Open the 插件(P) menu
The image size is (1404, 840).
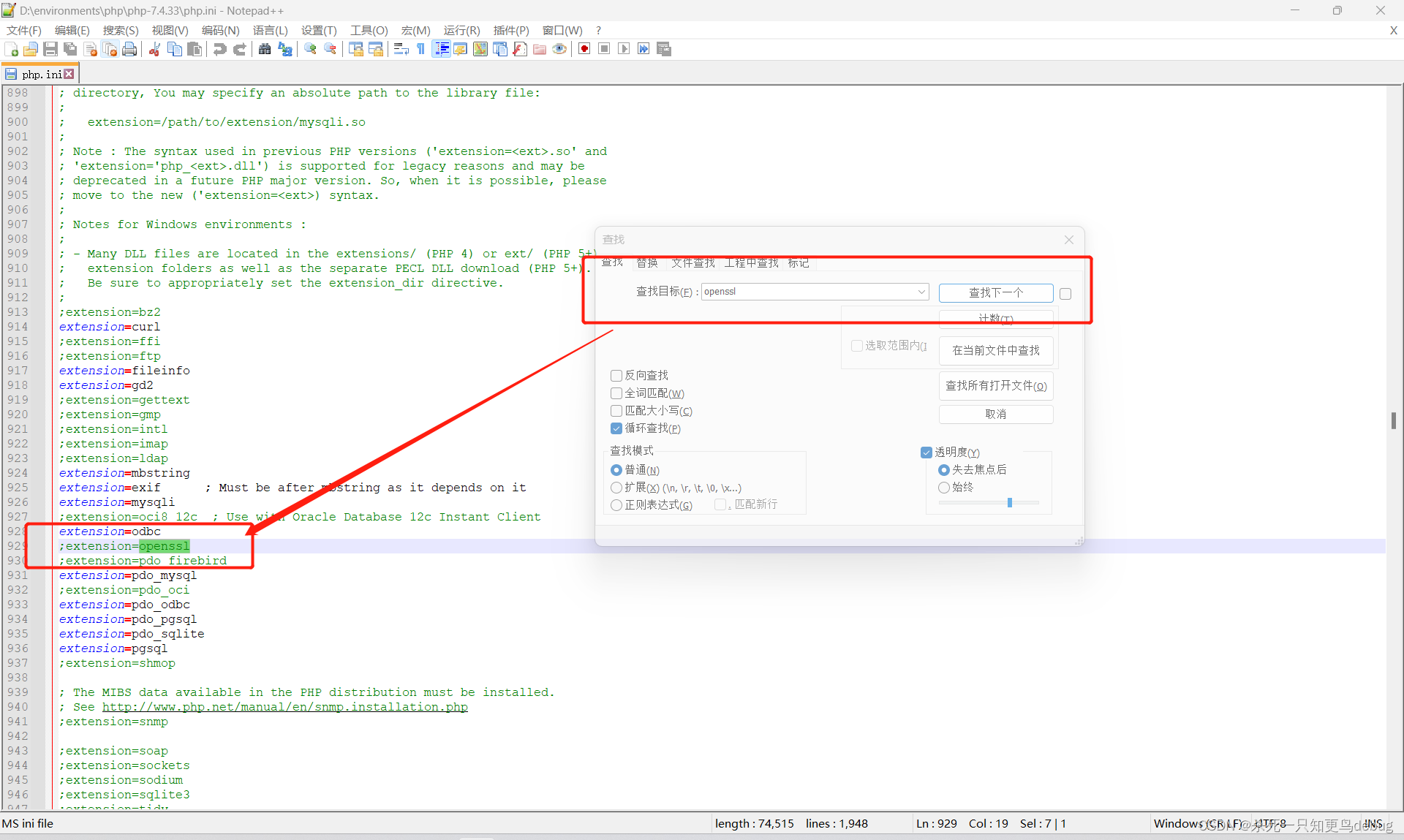(x=510, y=30)
